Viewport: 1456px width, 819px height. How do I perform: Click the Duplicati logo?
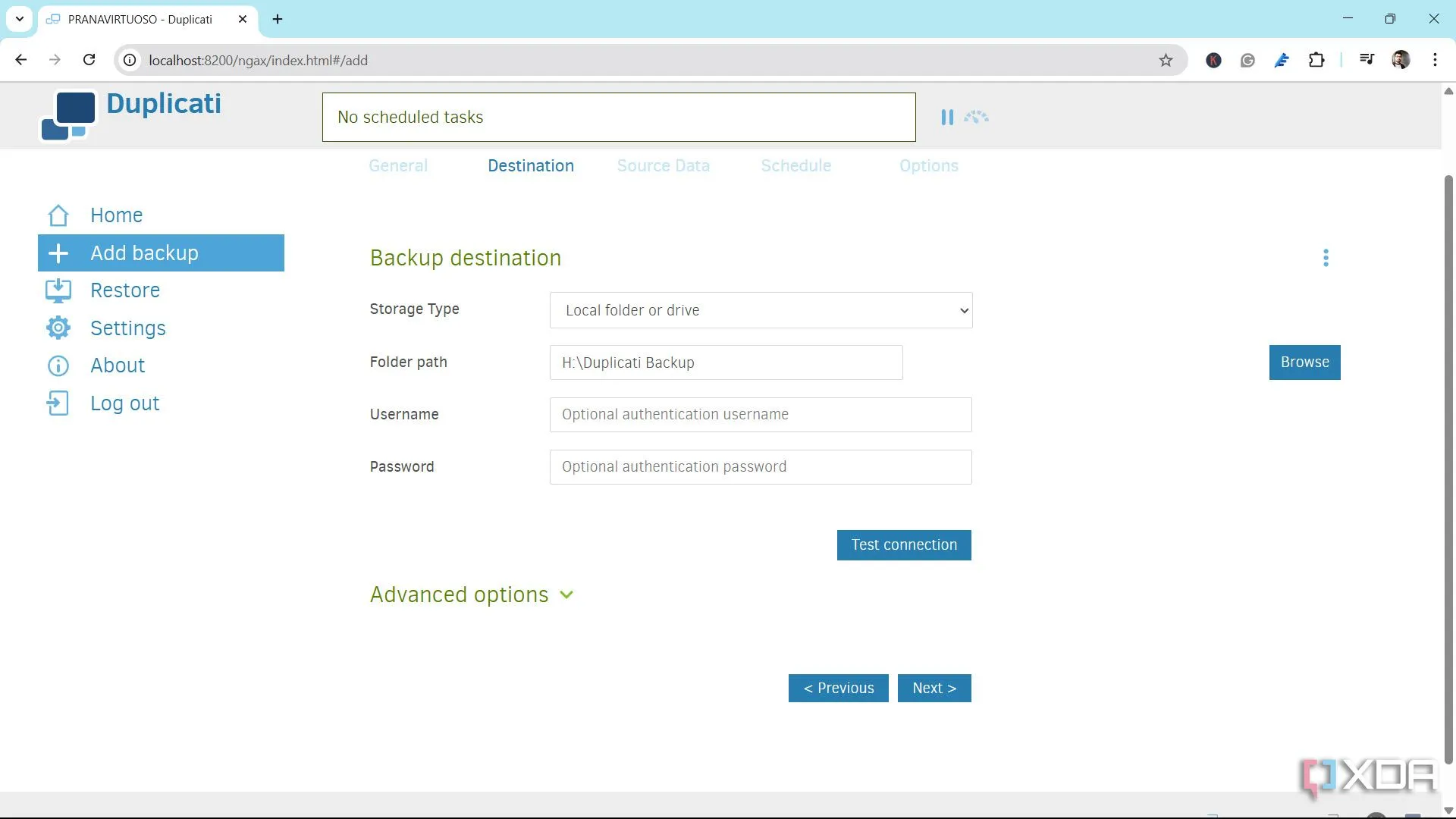tap(68, 116)
